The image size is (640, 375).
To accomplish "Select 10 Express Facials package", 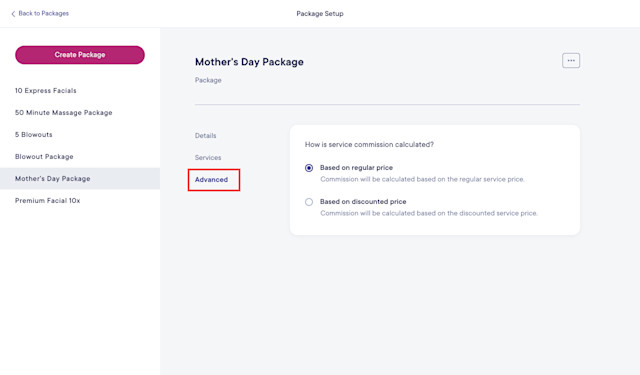I will pyautogui.click(x=46, y=91).
